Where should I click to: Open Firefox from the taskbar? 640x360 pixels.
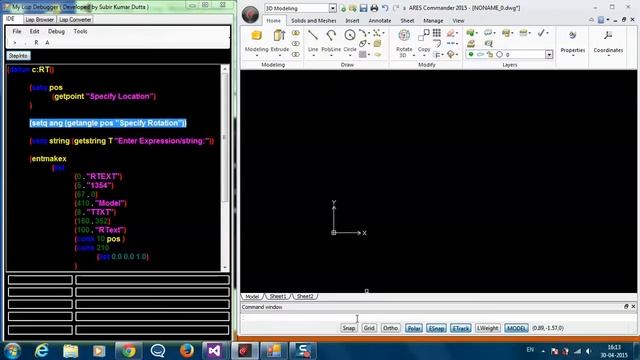[187, 351]
